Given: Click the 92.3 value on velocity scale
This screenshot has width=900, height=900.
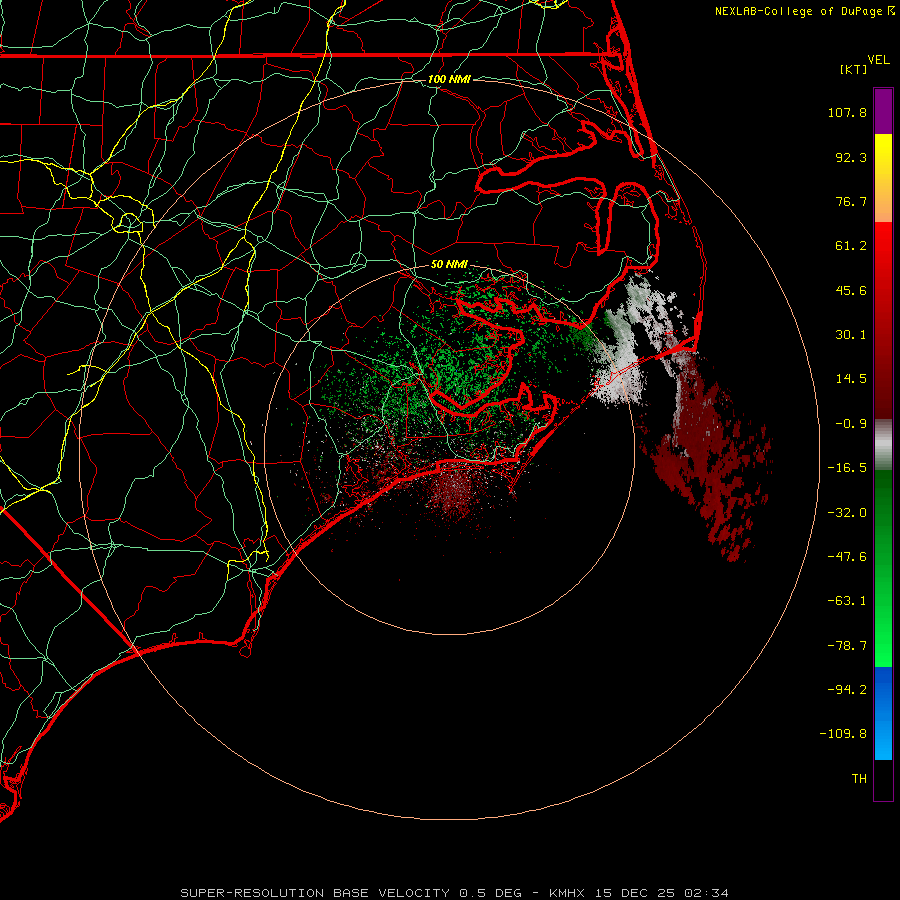Looking at the screenshot, I should 851,157.
